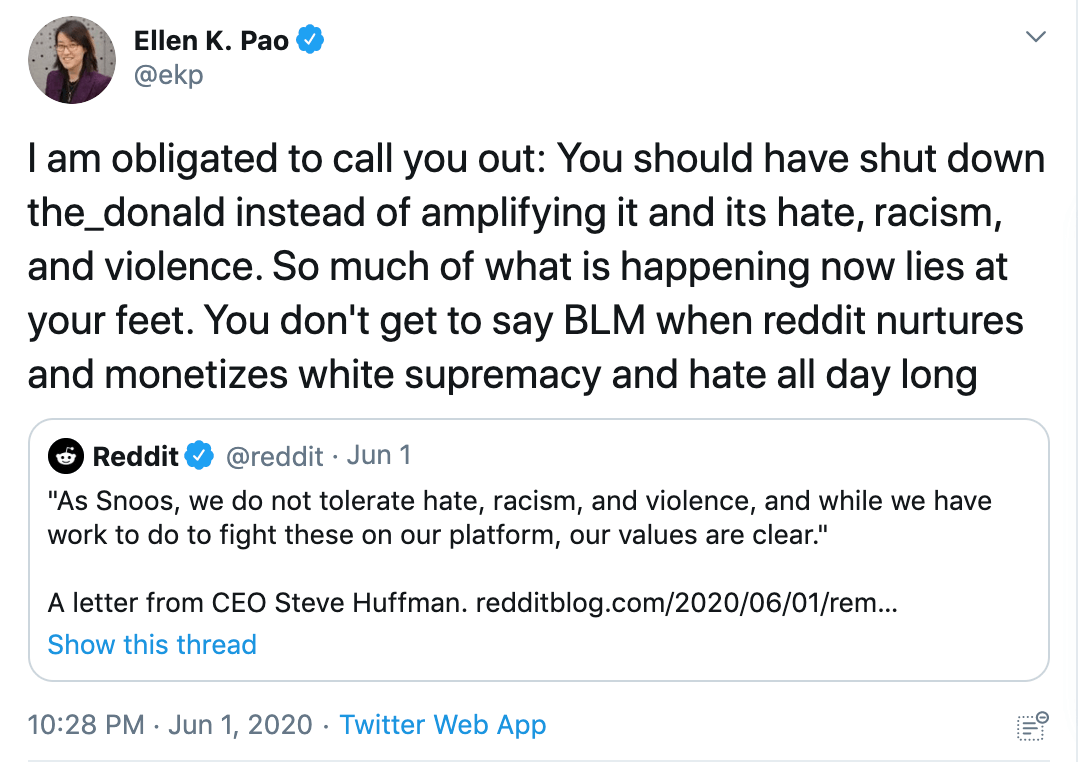Viewport: 1078px width, 762px height.
Task: Open the Reddit account name in quoted tweet
Action: pyautogui.click(x=135, y=456)
